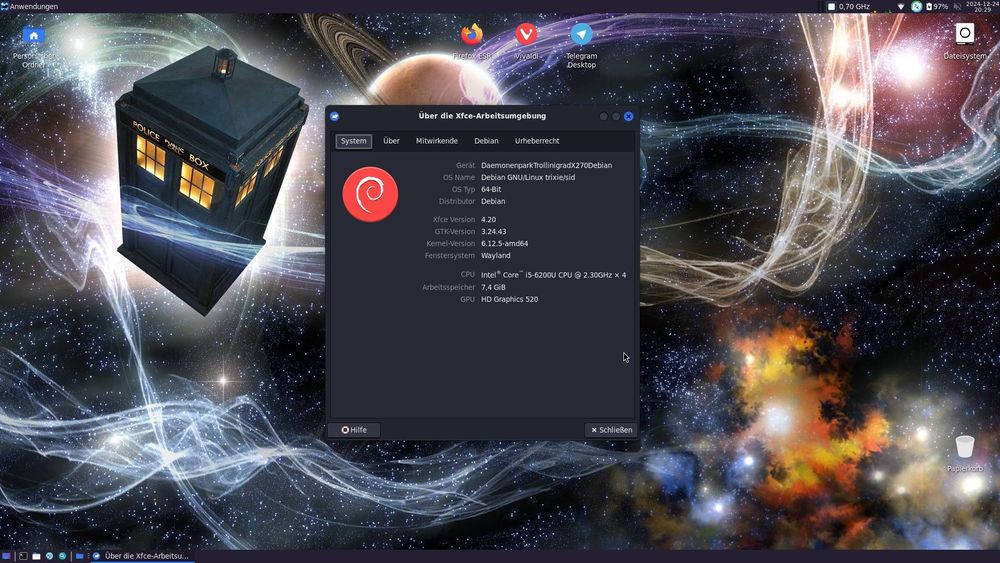Click Distributor value 'Debian'

[493, 201]
